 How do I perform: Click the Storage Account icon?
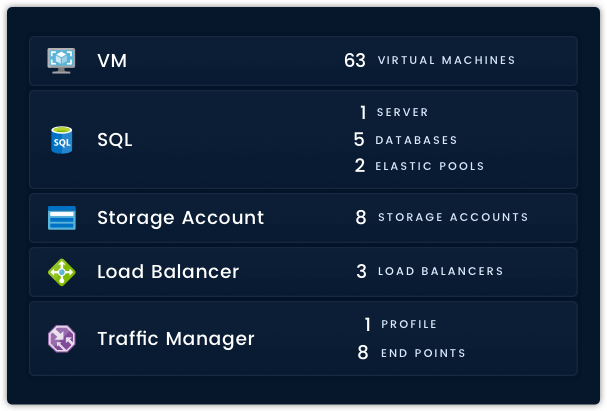point(61,218)
